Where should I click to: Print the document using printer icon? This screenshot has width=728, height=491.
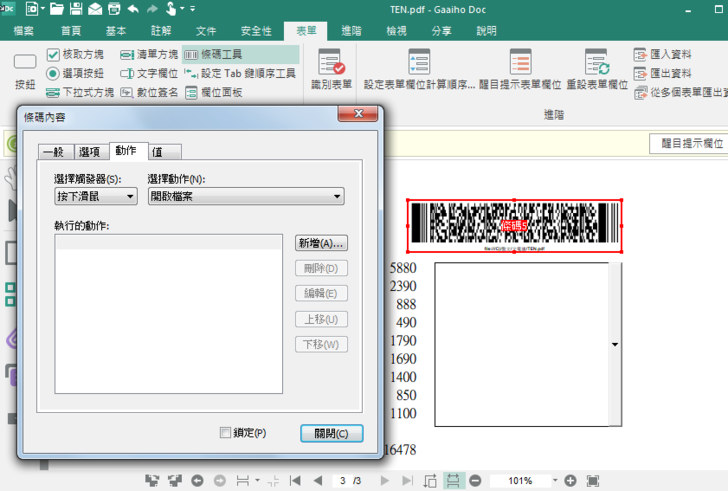click(x=114, y=9)
